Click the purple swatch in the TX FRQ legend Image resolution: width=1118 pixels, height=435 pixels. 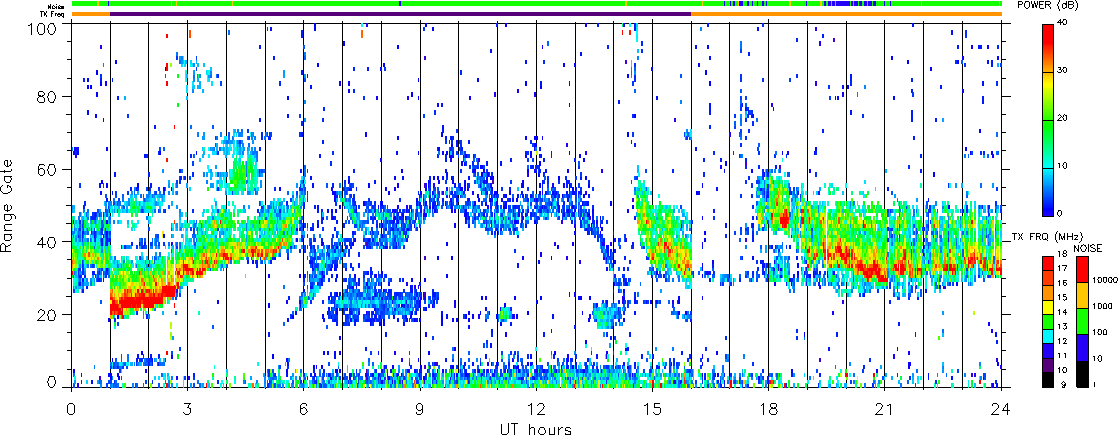(x=1048, y=365)
